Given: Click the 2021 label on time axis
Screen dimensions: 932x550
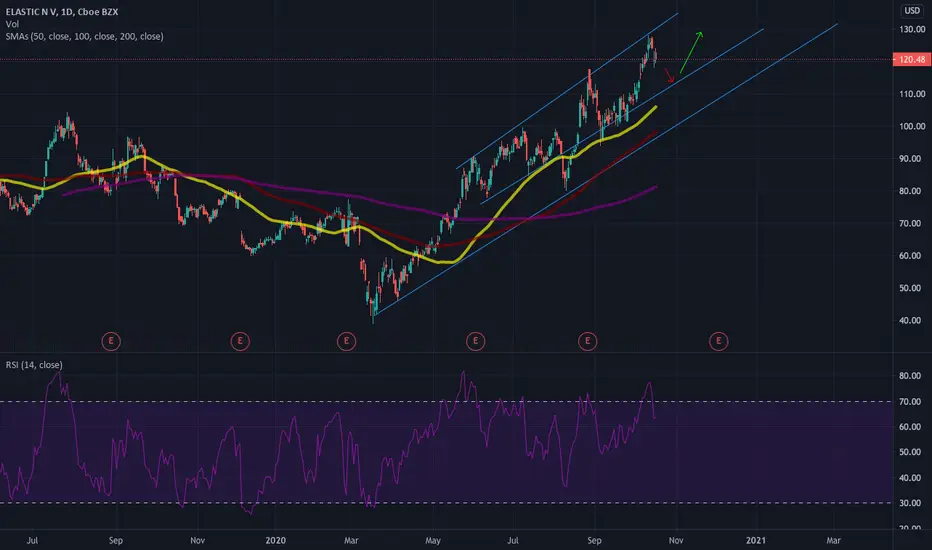Looking at the screenshot, I should [755, 540].
